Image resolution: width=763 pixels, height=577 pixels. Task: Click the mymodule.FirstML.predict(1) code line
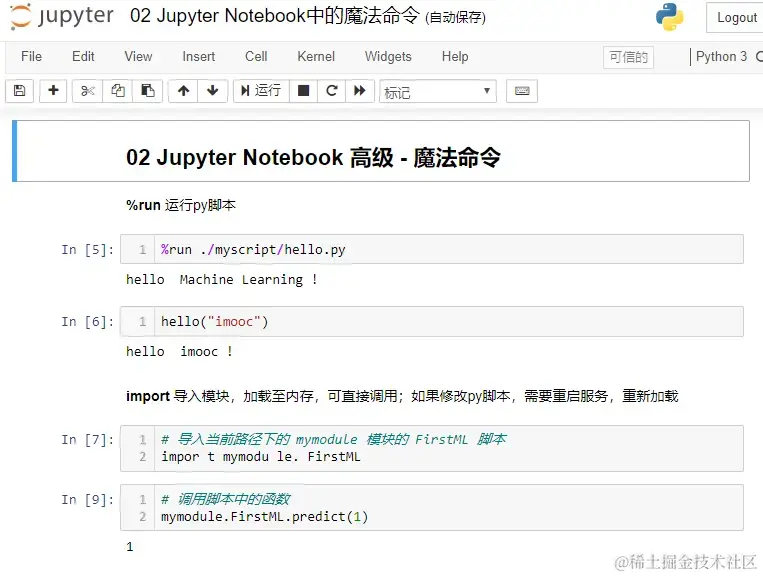(x=264, y=517)
